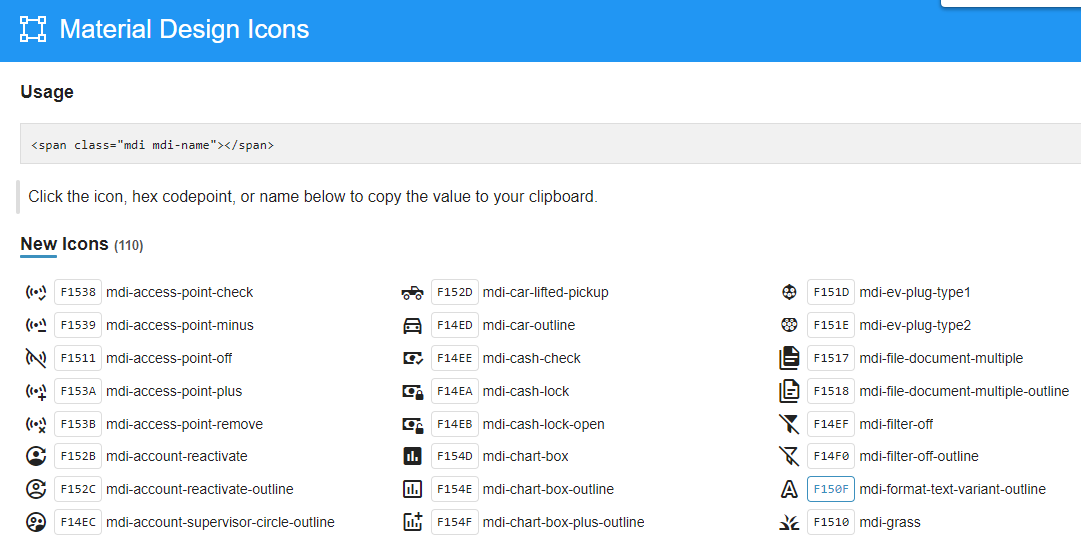
Task: Copy the name mdi-cash-lock-open
Action: click(x=544, y=424)
